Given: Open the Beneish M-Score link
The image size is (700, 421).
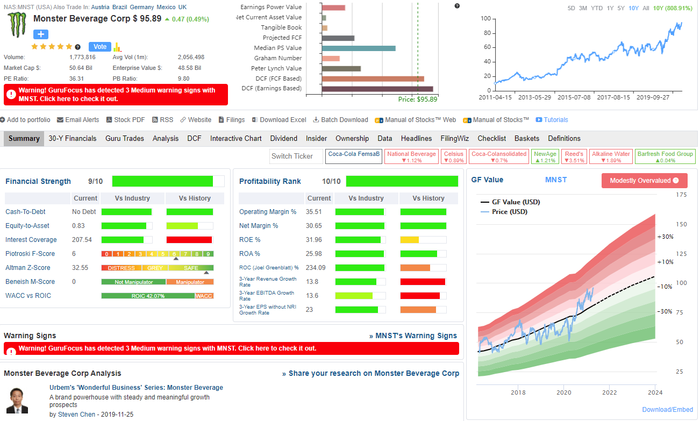Looking at the screenshot, I should [30, 282].
